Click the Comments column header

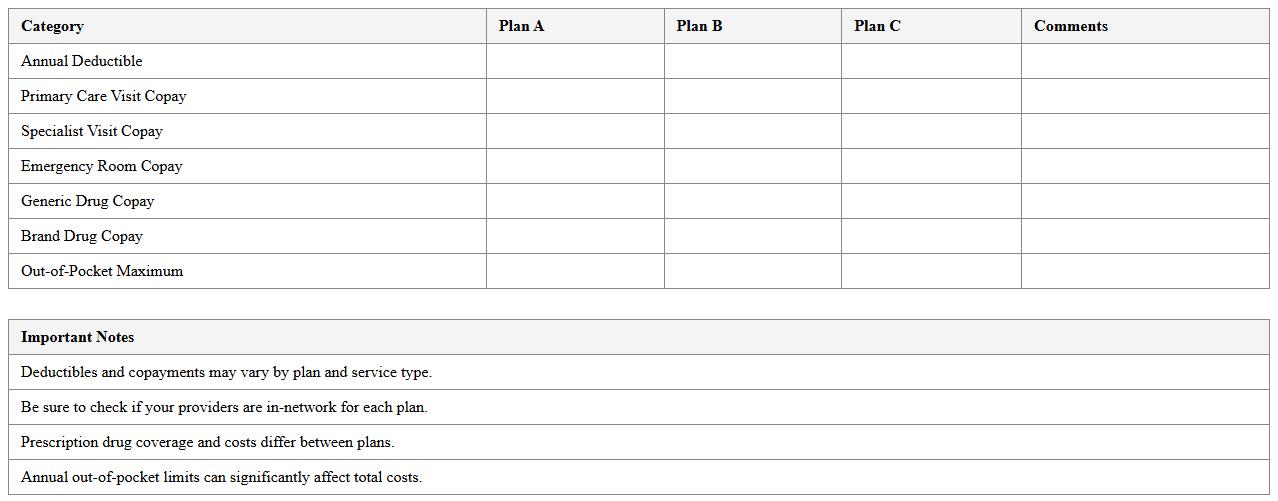[1070, 26]
